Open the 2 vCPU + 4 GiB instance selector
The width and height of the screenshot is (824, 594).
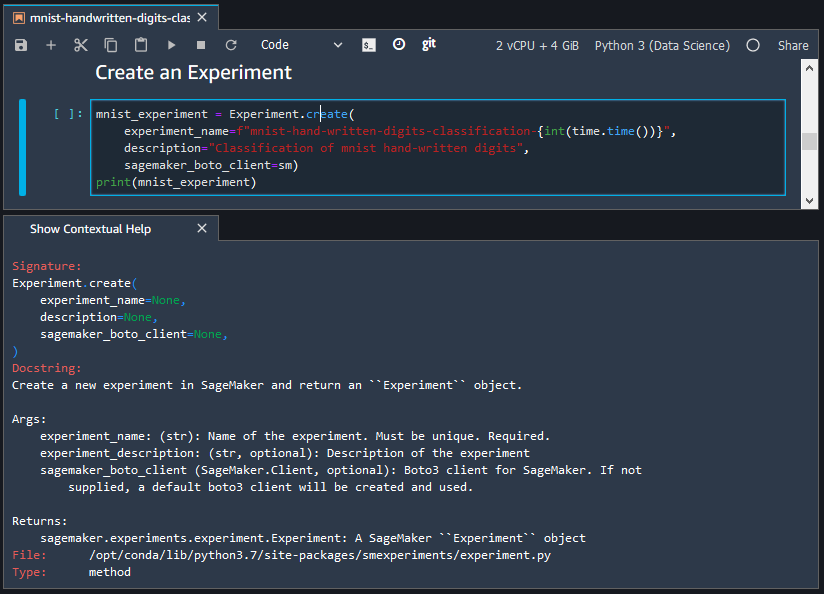[537, 44]
